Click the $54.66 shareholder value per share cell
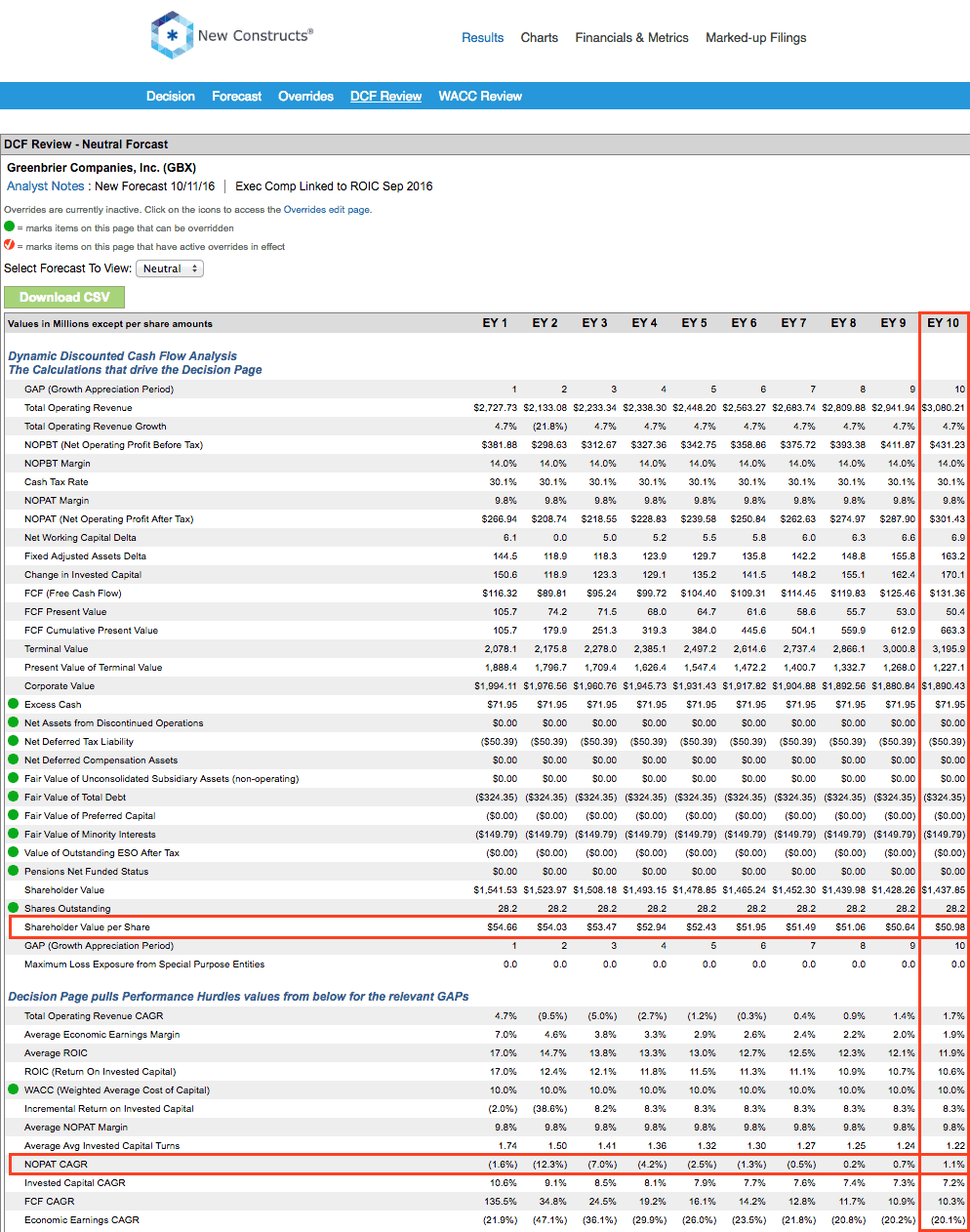The width and height of the screenshot is (970, 1232). (502, 927)
